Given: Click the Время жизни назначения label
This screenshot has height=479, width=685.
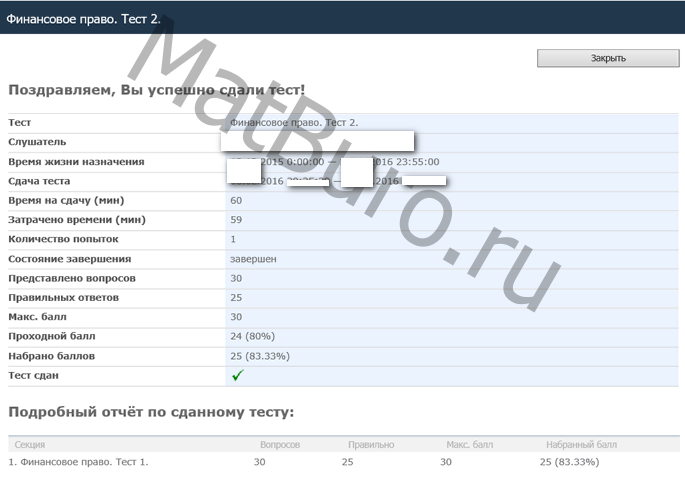Looking at the screenshot, I should pyautogui.click(x=76, y=161).
